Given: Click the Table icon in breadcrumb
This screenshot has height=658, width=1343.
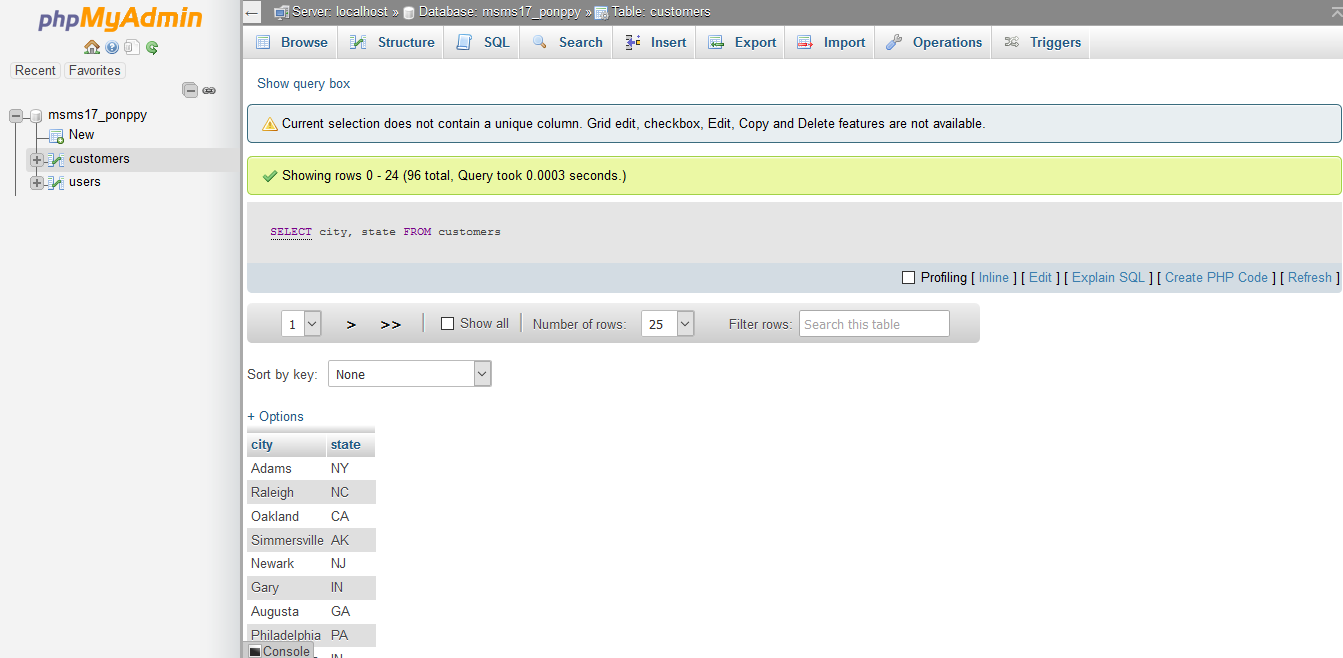Looking at the screenshot, I should tap(601, 13).
